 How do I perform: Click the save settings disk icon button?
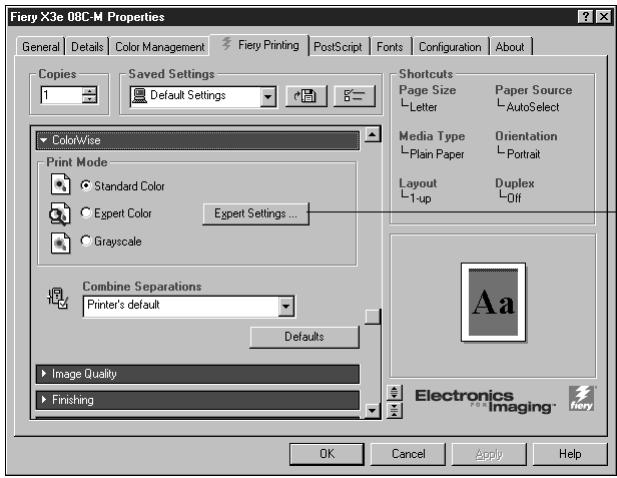click(306, 96)
